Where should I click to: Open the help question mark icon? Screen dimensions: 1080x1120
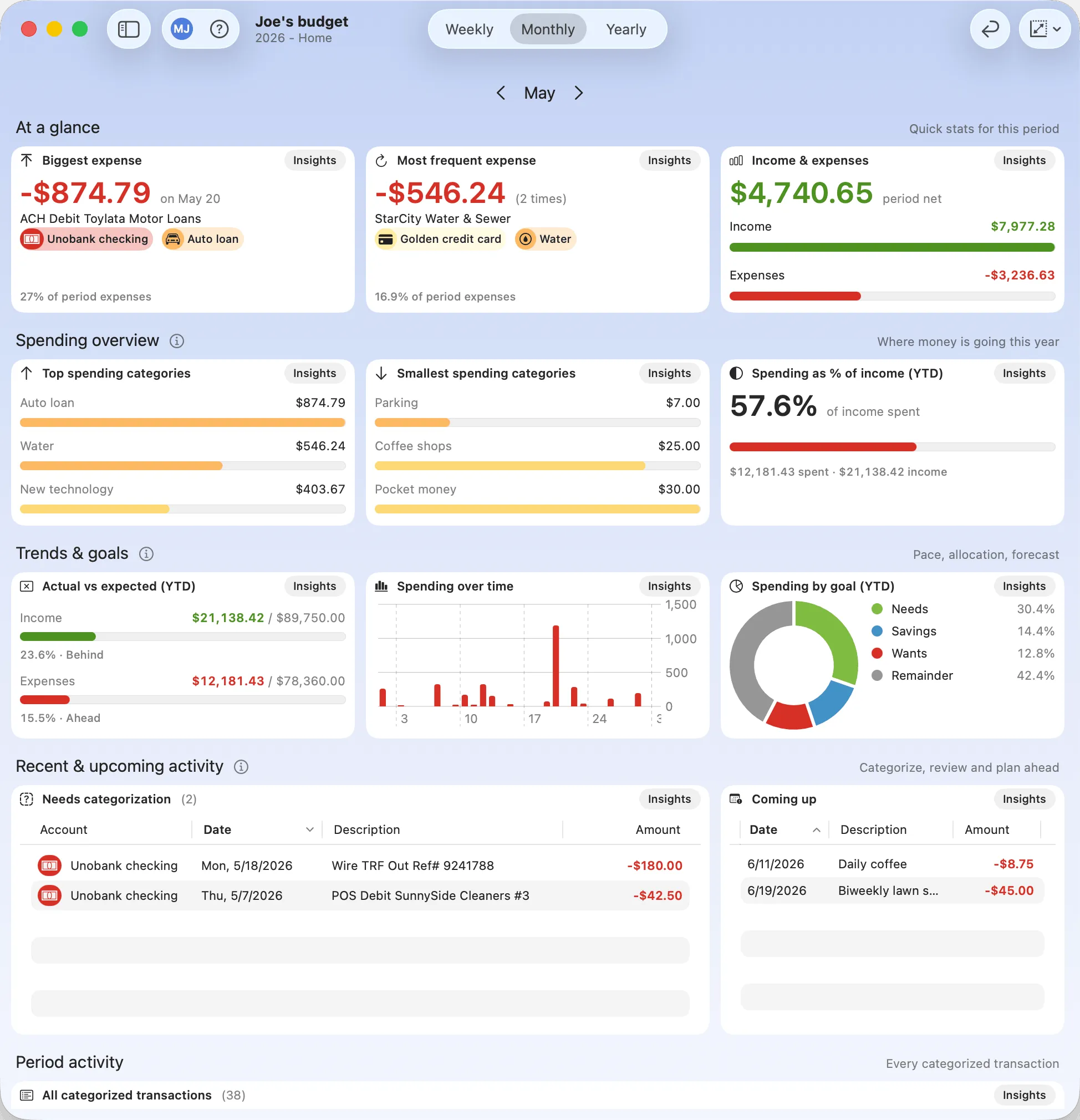(220, 29)
